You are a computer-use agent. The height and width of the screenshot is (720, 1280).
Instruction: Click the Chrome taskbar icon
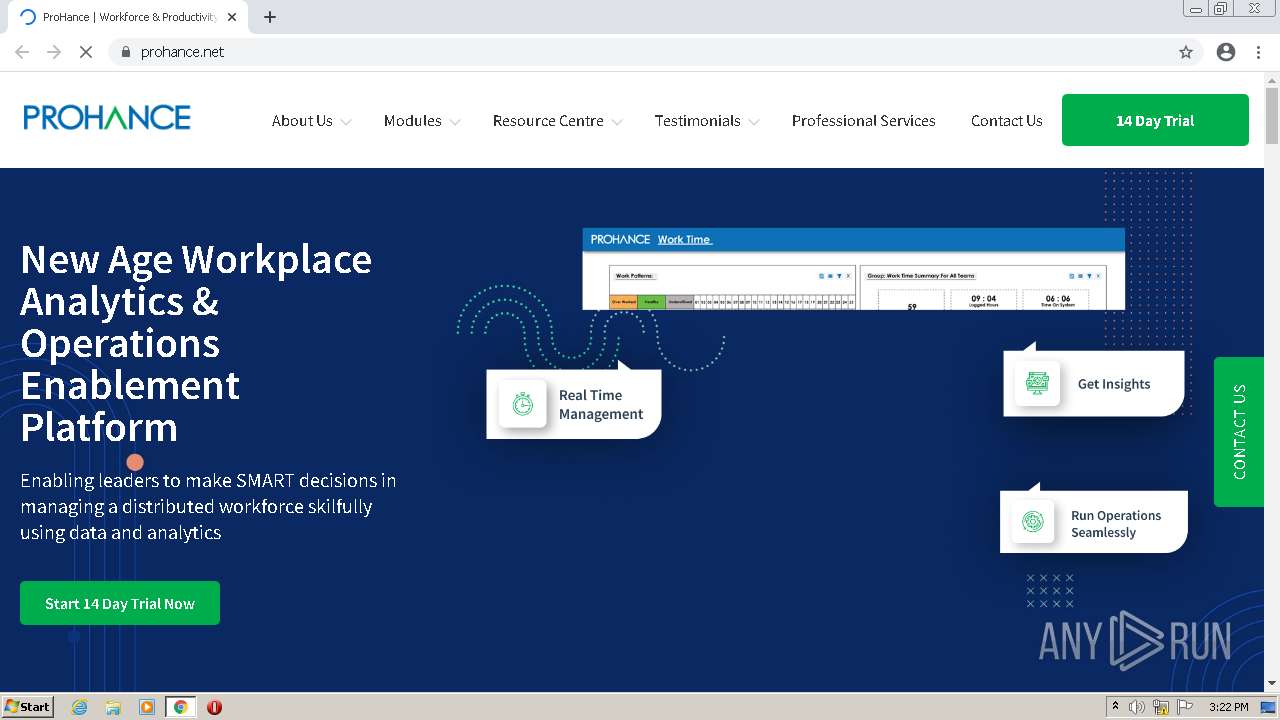pos(180,707)
